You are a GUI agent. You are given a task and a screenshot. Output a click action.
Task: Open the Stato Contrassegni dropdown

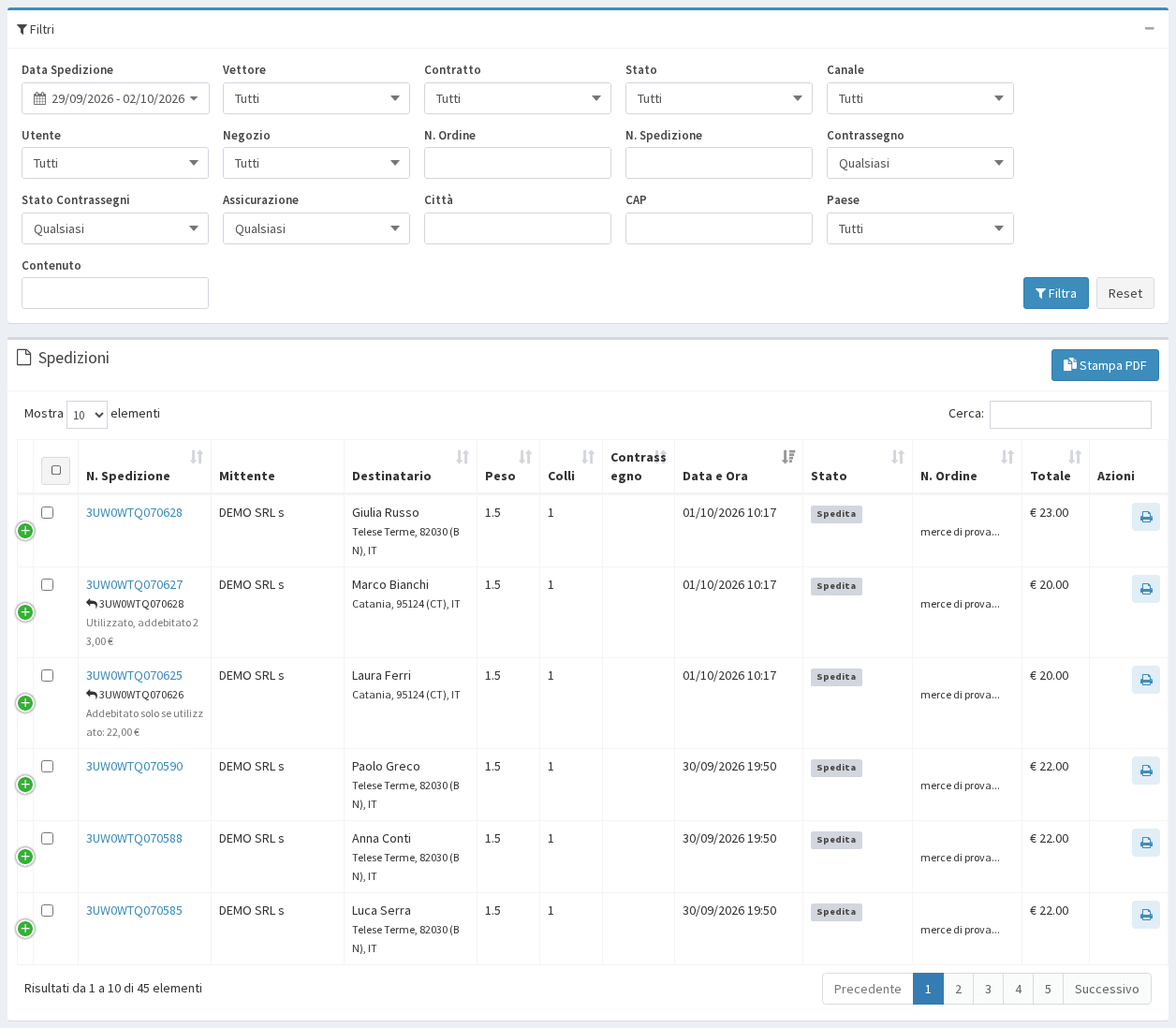click(x=115, y=228)
